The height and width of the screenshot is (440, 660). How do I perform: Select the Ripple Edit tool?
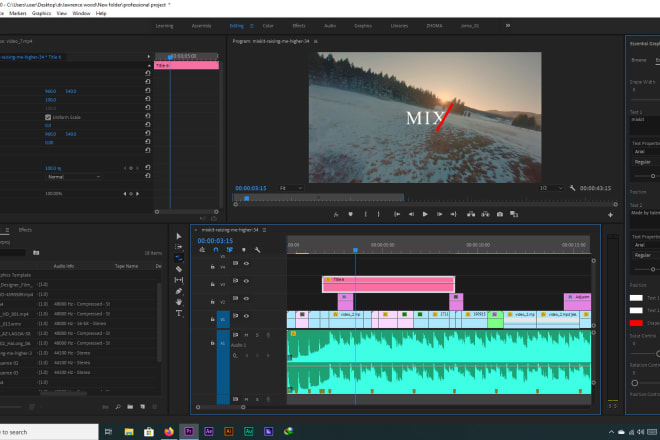coord(179,258)
